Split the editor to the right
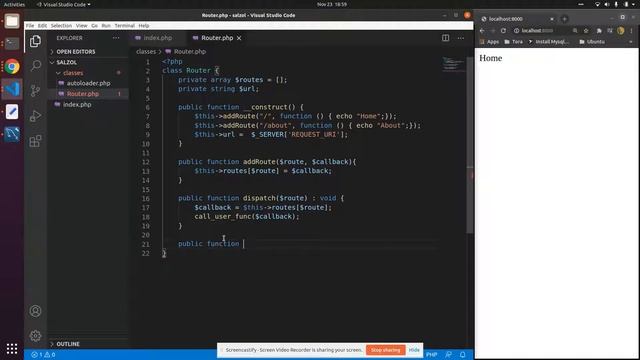The height and width of the screenshot is (360, 640). point(445,38)
